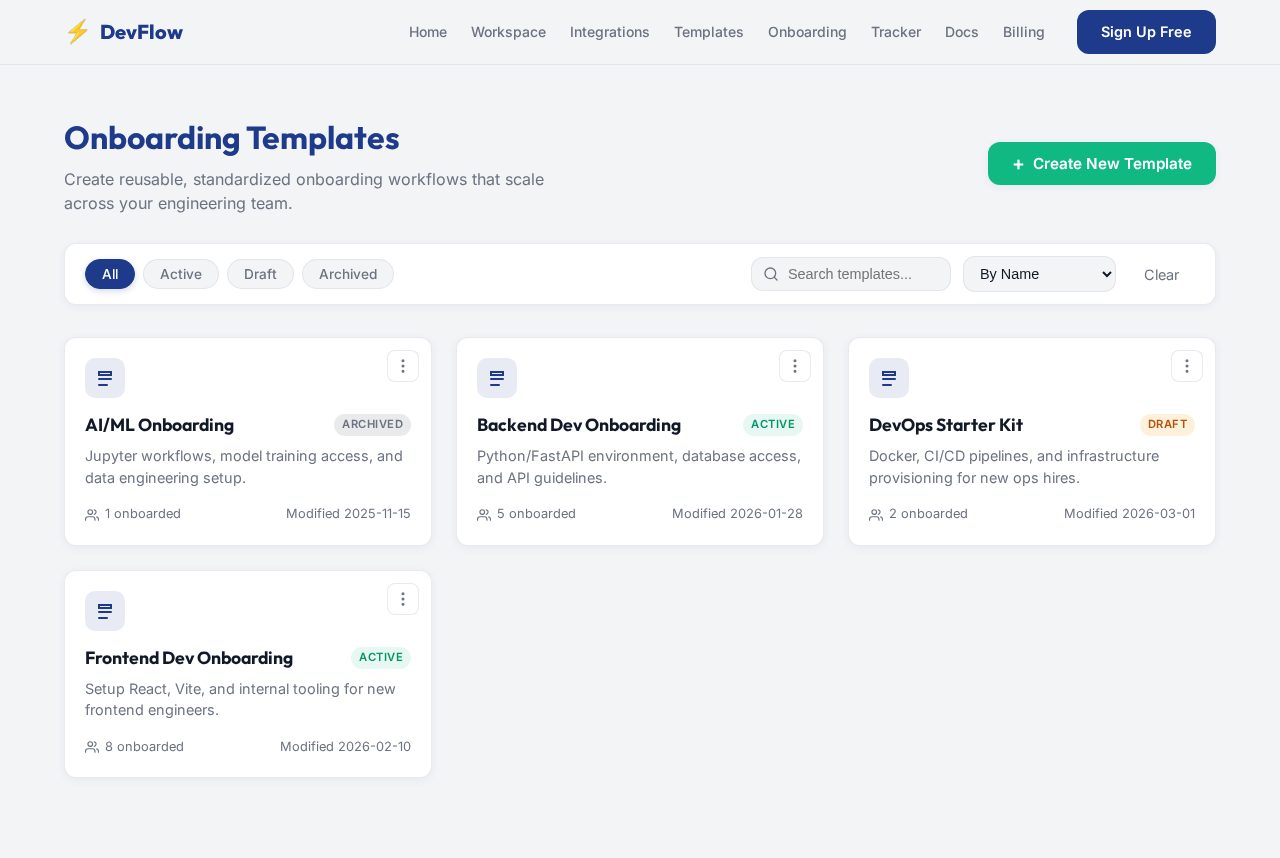Screen dimensions: 1280x858
Task: Filter templates by Active status
Action: 181,274
